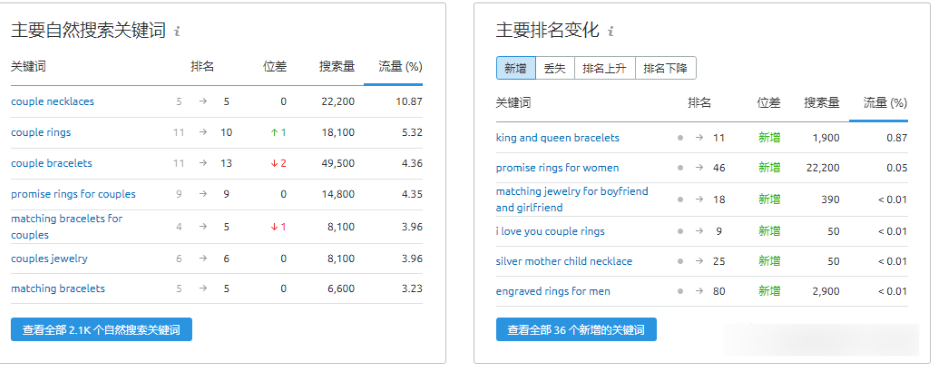Switch to the 丢失 tab

point(555,68)
